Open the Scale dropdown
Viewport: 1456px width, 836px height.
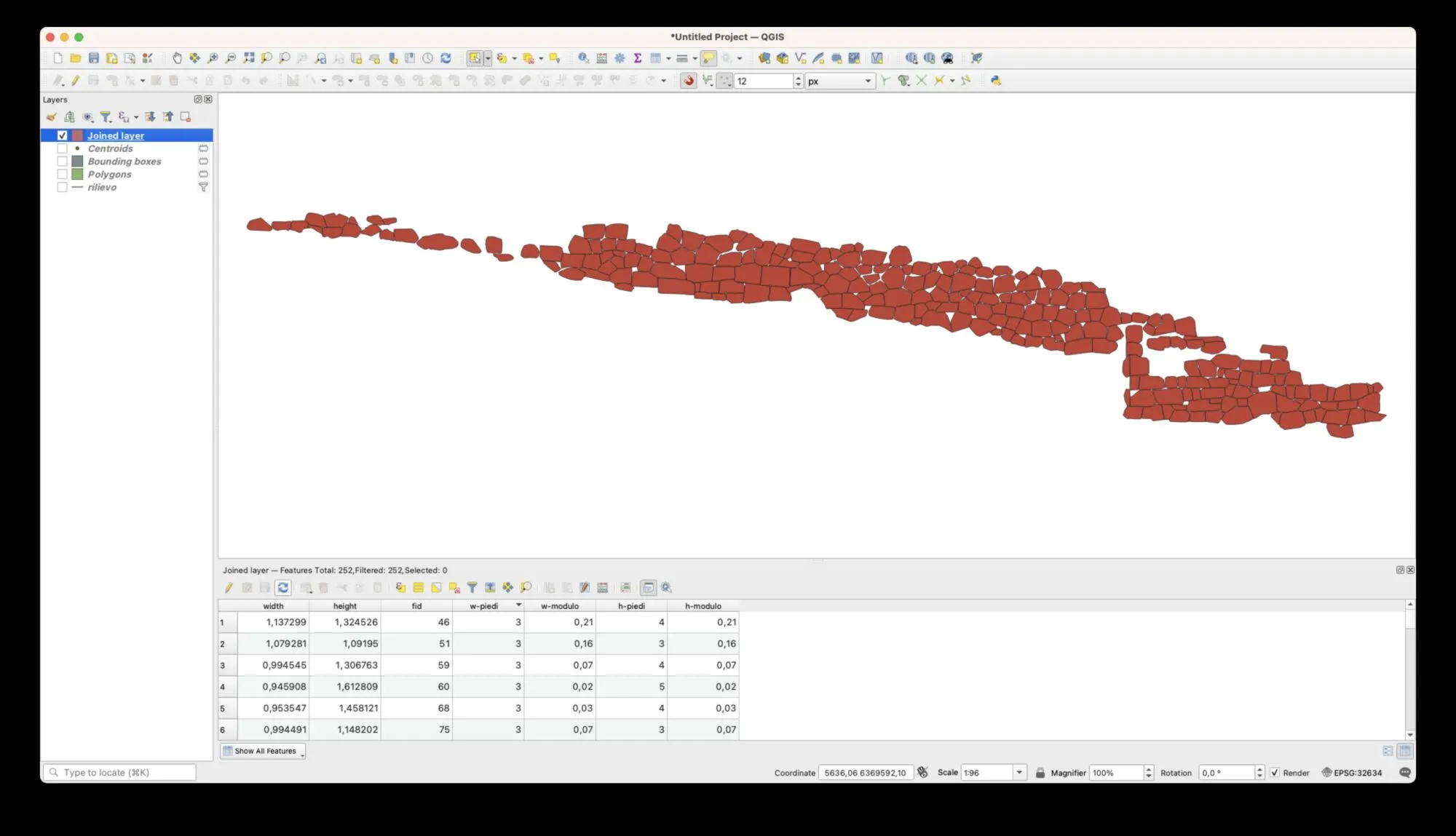coord(1019,773)
